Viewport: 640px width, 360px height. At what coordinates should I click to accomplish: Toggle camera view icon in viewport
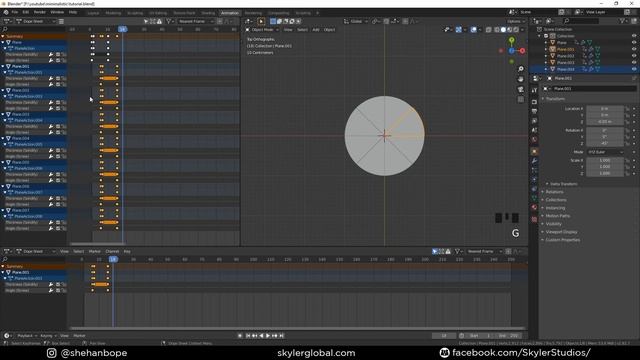[x=520, y=89]
